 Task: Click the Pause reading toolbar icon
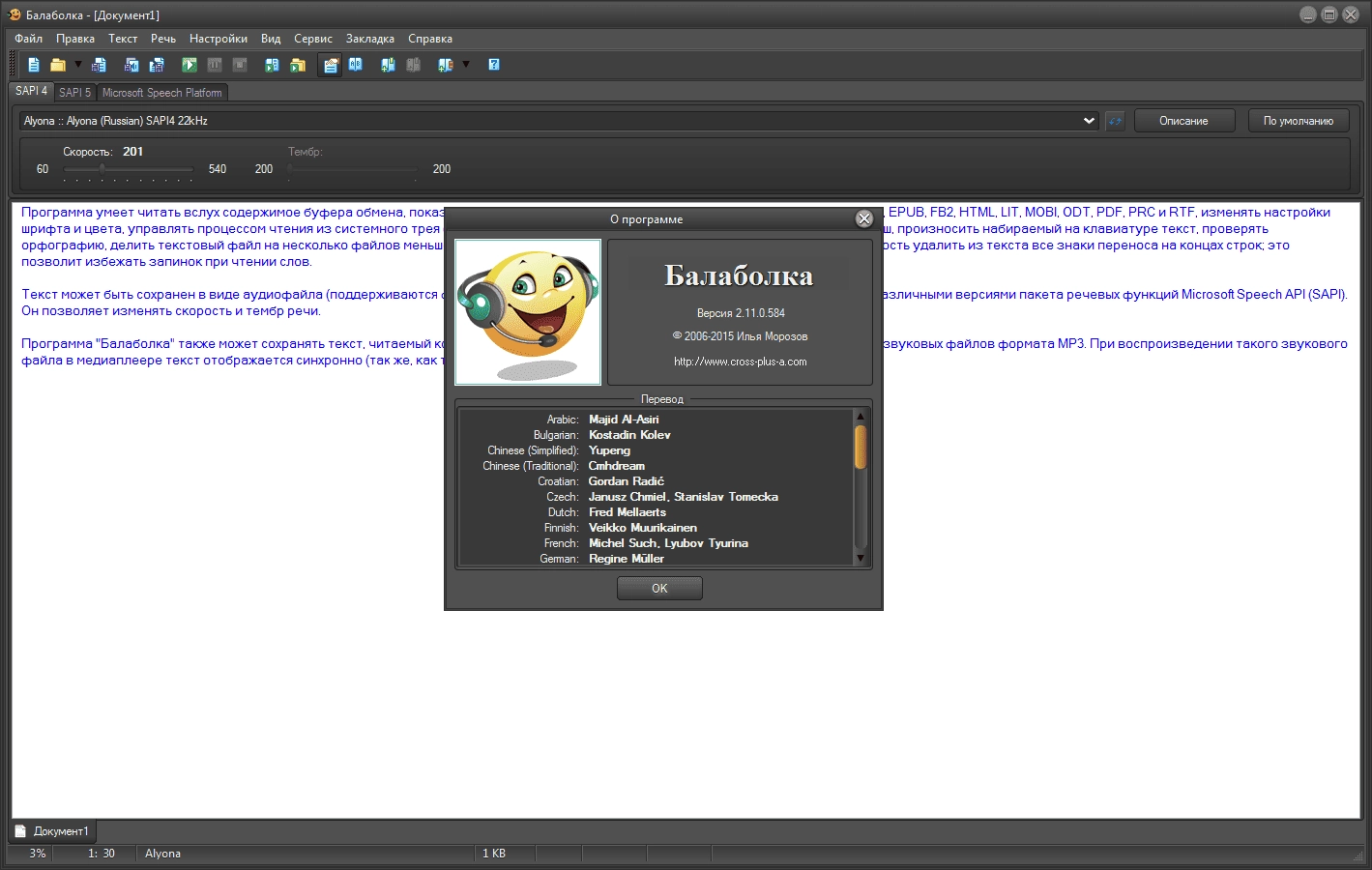(x=215, y=65)
